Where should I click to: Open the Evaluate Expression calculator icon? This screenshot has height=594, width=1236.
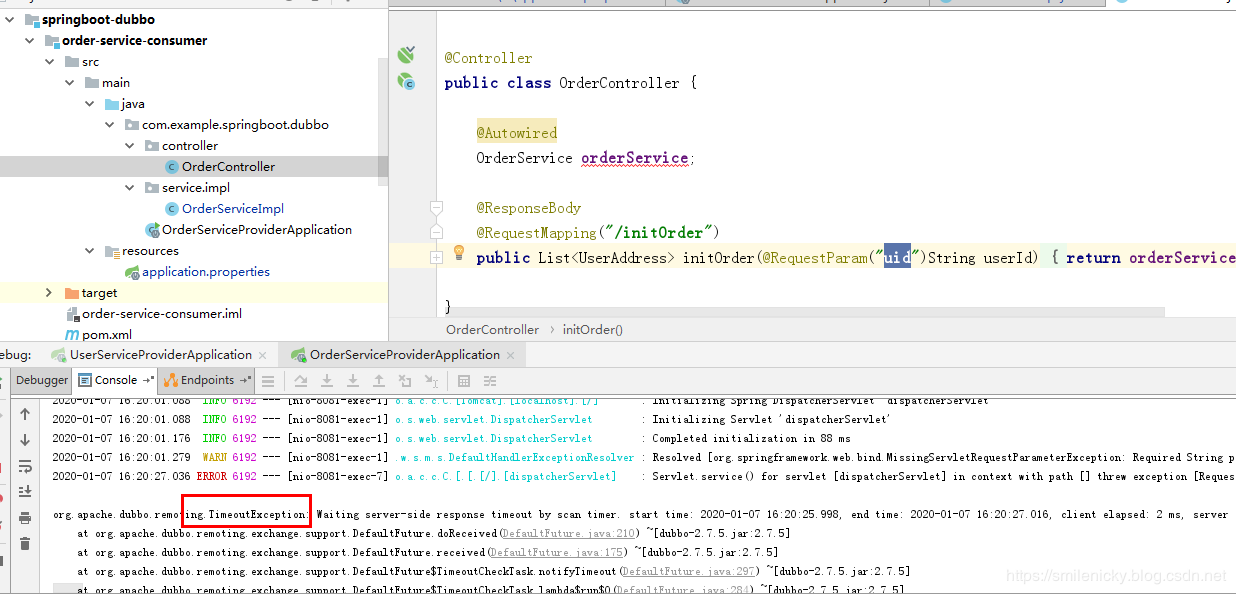coord(464,381)
